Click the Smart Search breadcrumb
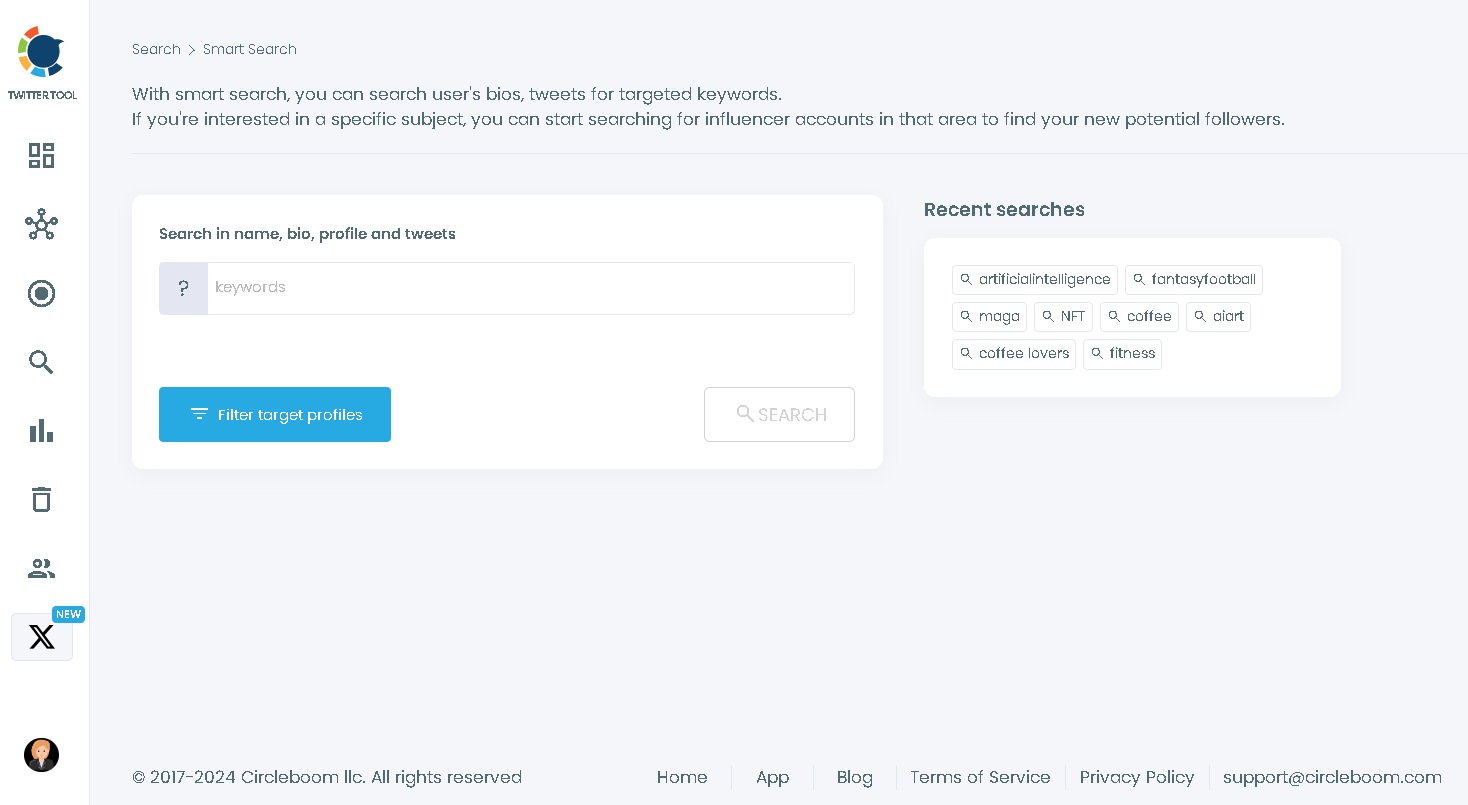This screenshot has width=1468, height=805. tap(250, 49)
